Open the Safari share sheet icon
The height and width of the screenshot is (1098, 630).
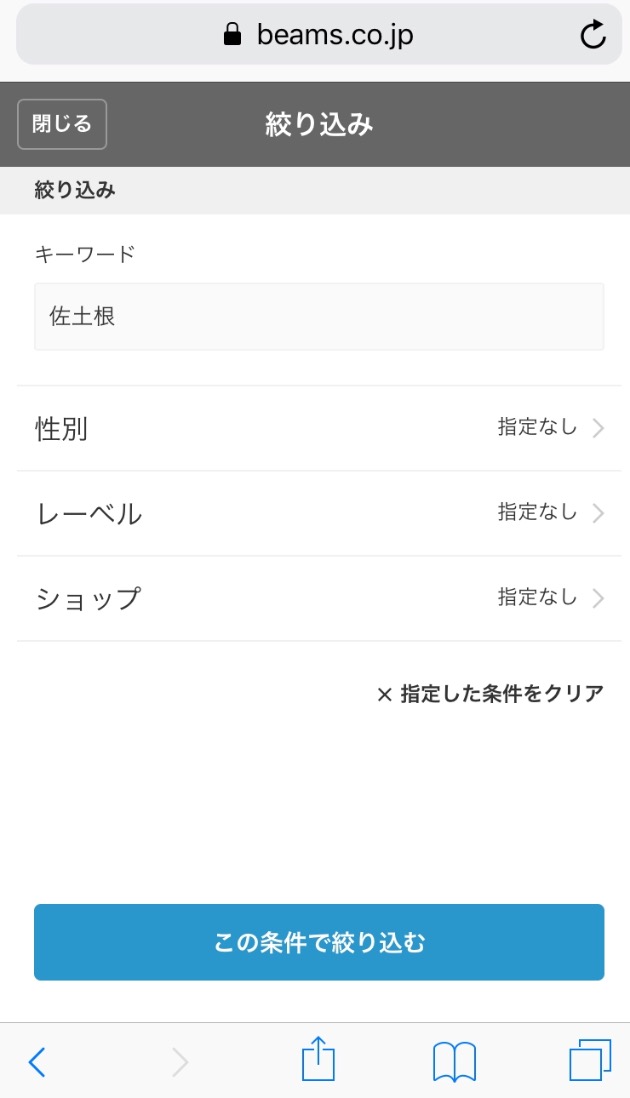click(317, 1059)
